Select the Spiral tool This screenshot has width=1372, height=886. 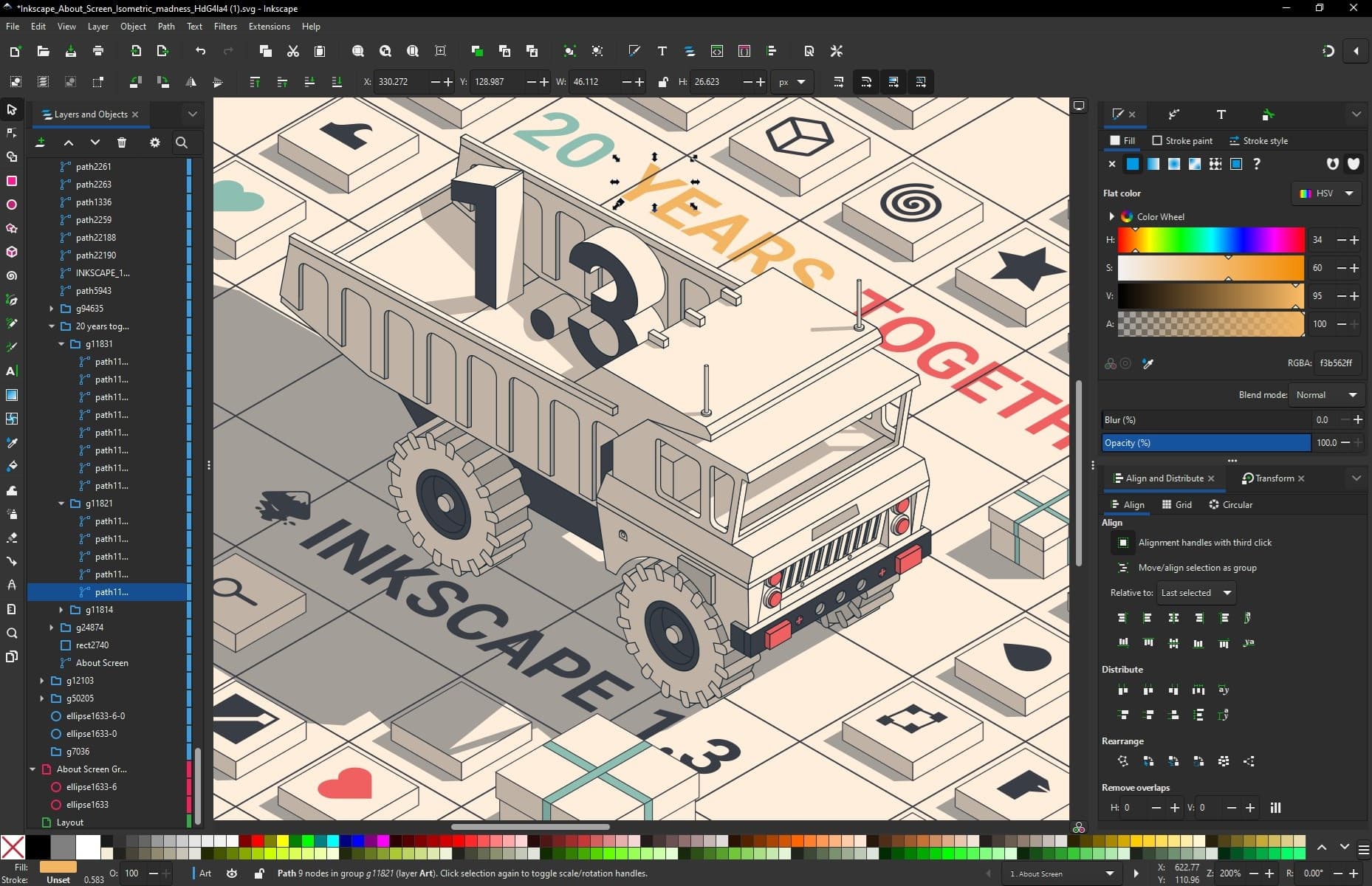click(x=11, y=275)
